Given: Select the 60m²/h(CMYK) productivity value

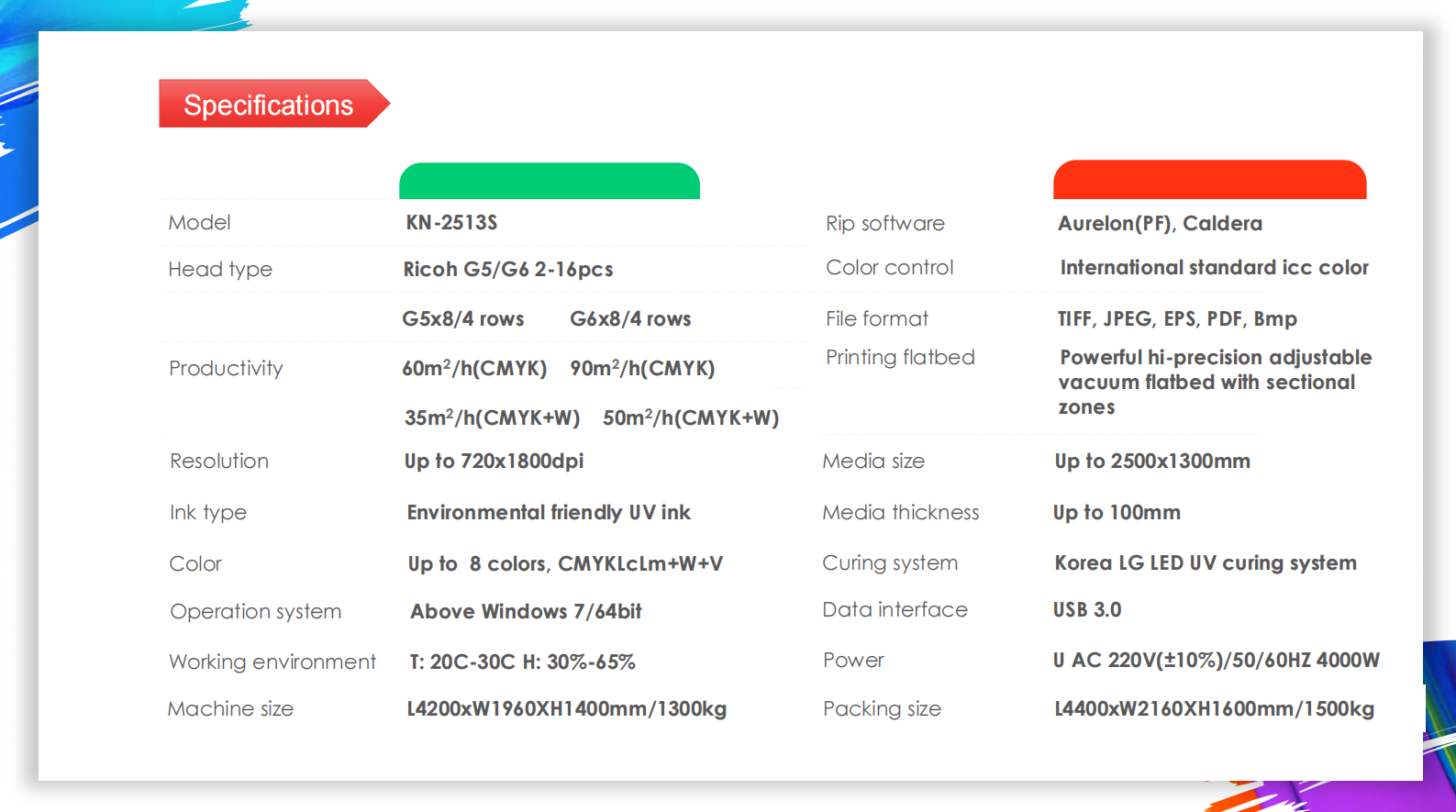Looking at the screenshot, I should click(x=474, y=369).
